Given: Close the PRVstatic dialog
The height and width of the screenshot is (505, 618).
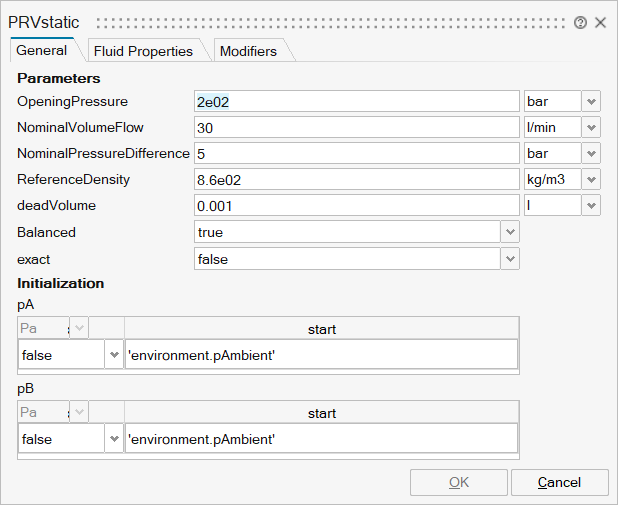Looking at the screenshot, I should [600, 22].
